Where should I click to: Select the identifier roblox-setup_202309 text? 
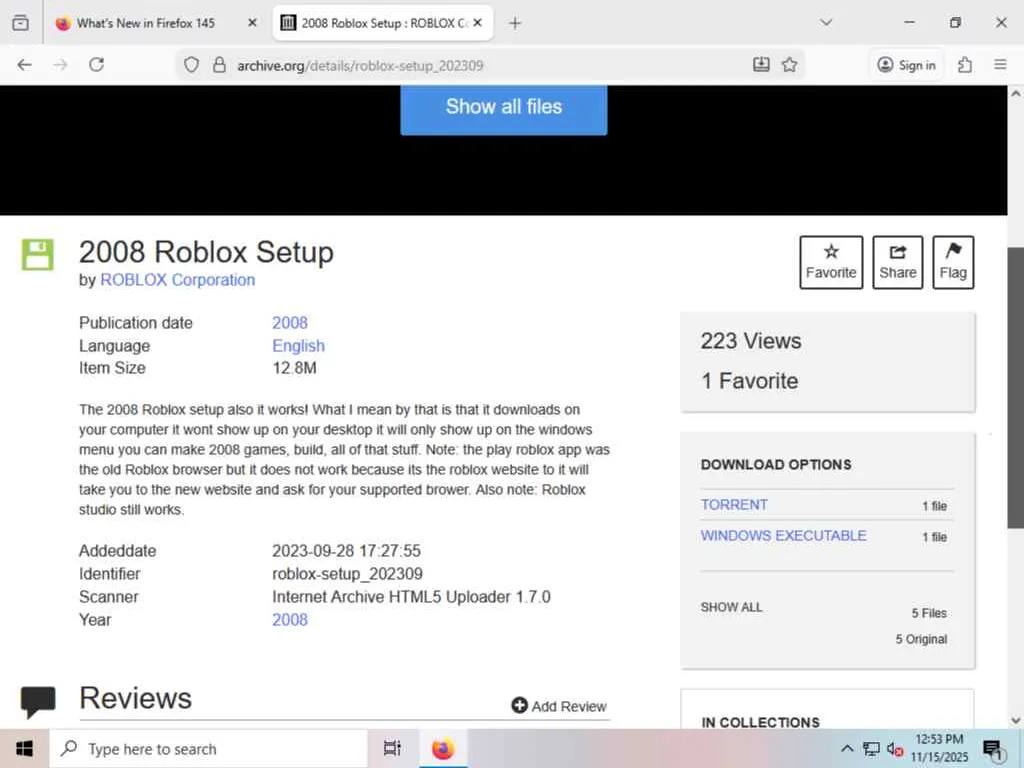[x=347, y=574]
